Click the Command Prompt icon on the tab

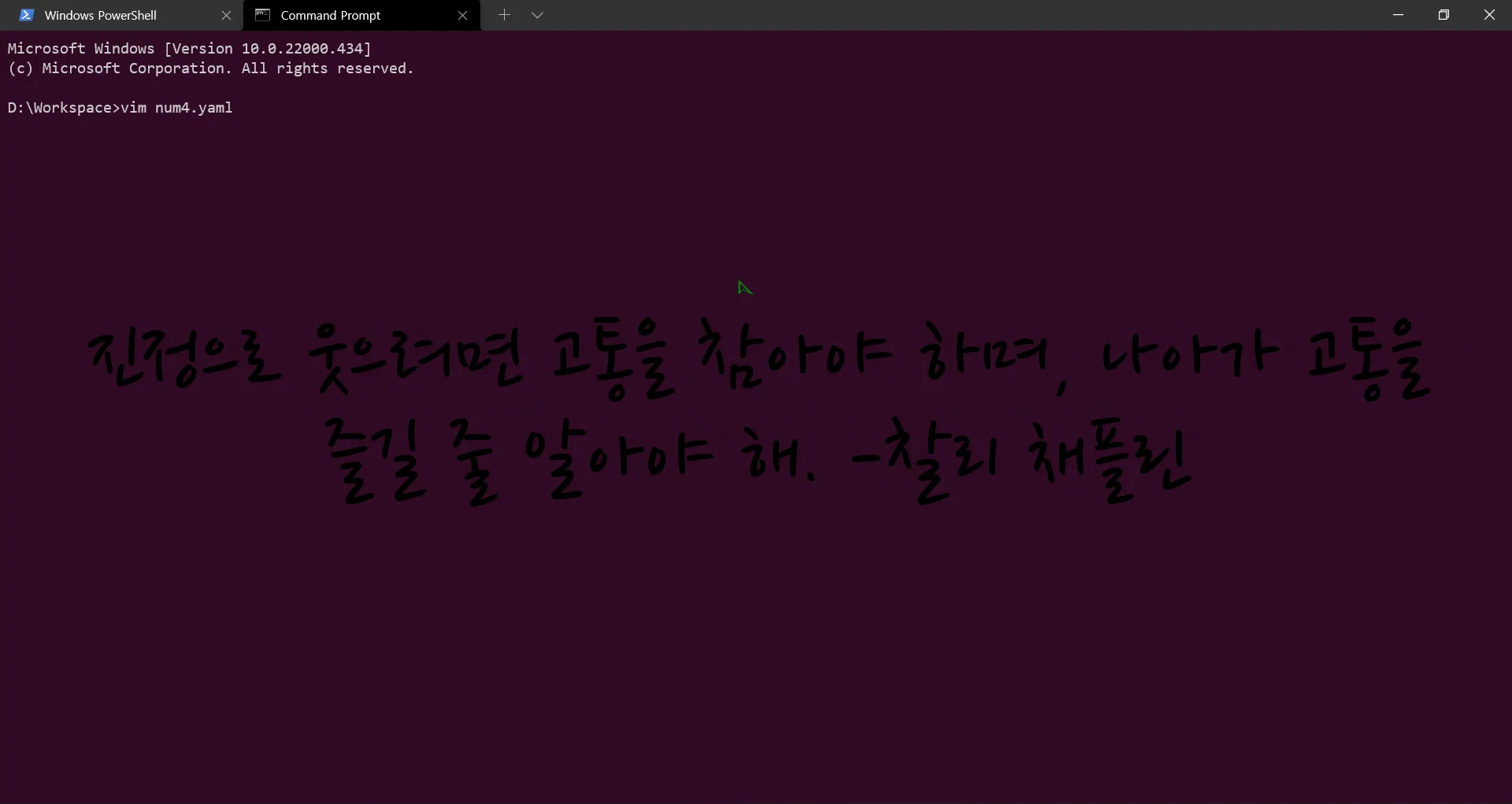pyautogui.click(x=263, y=15)
